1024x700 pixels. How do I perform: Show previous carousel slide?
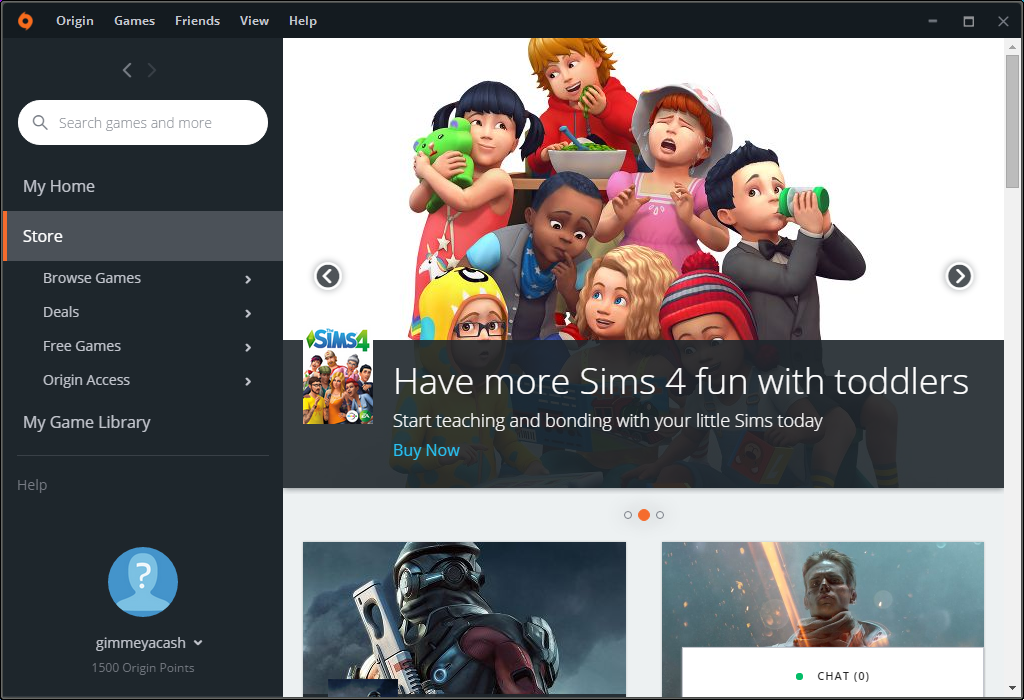[328, 276]
